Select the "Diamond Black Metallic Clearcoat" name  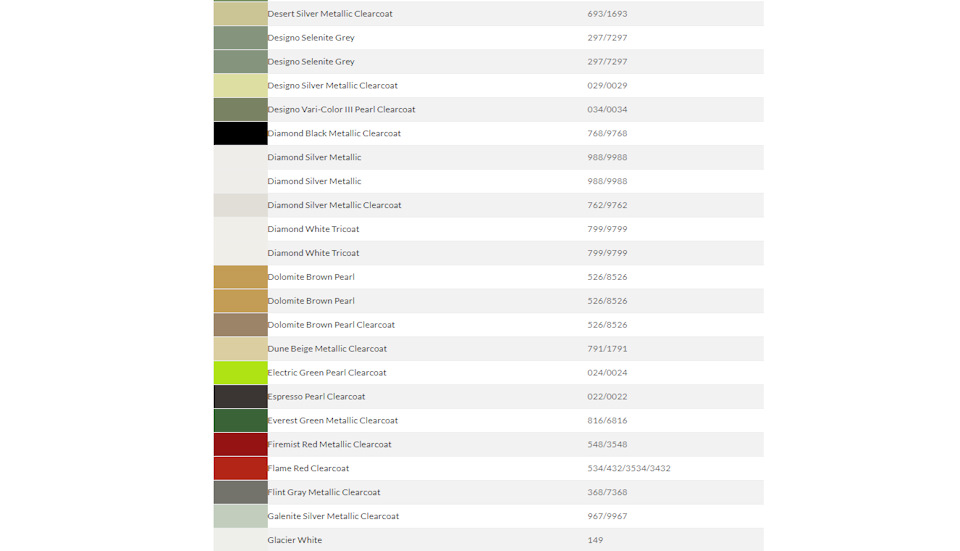(334, 133)
